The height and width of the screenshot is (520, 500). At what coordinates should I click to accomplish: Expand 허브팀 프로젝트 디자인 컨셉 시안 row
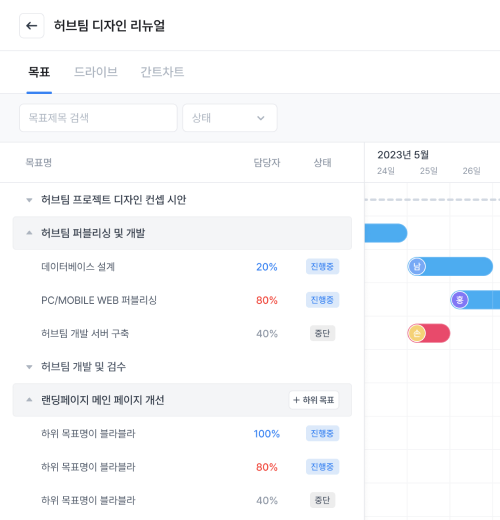[29, 200]
